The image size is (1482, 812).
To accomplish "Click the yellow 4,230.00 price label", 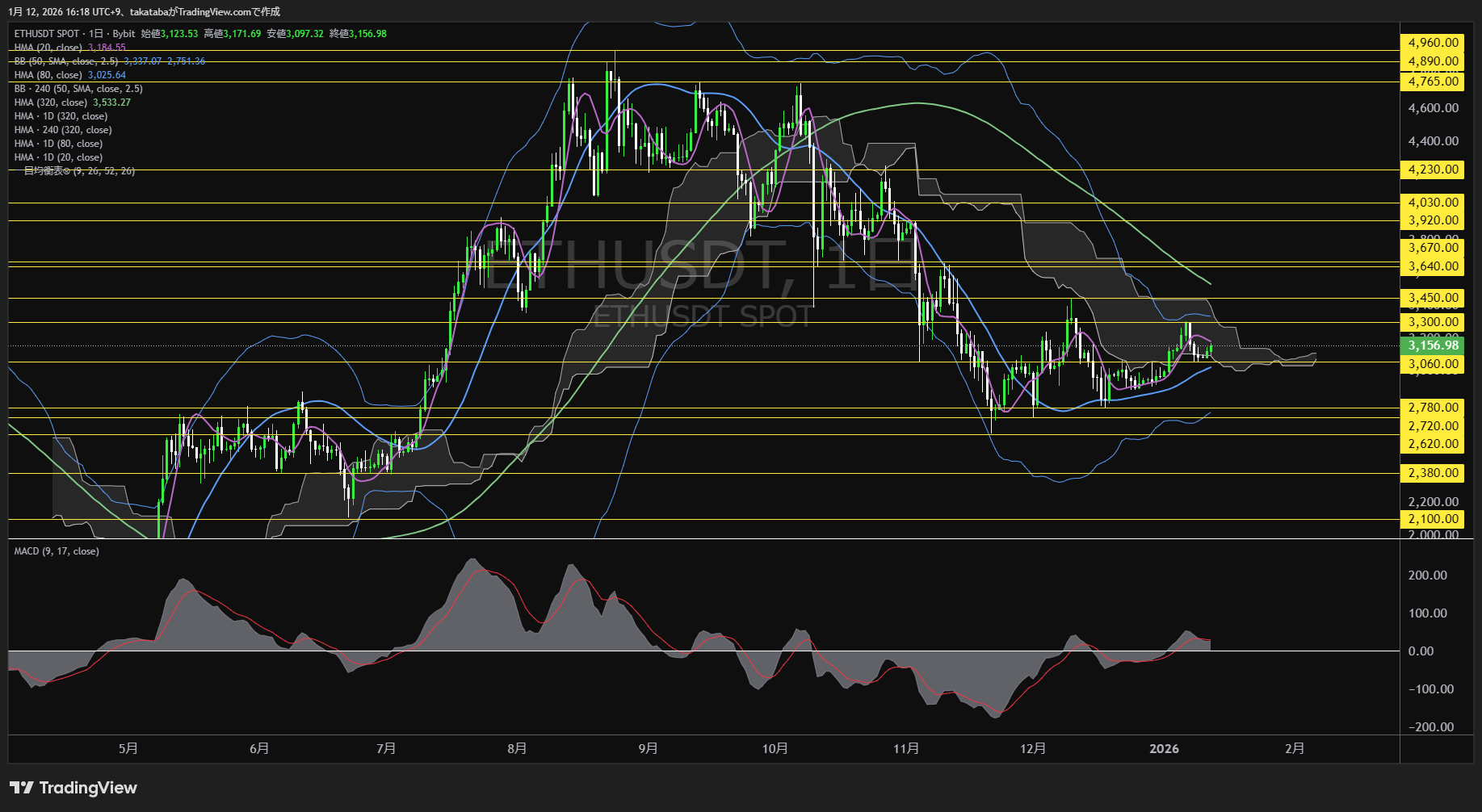I will [1433, 170].
